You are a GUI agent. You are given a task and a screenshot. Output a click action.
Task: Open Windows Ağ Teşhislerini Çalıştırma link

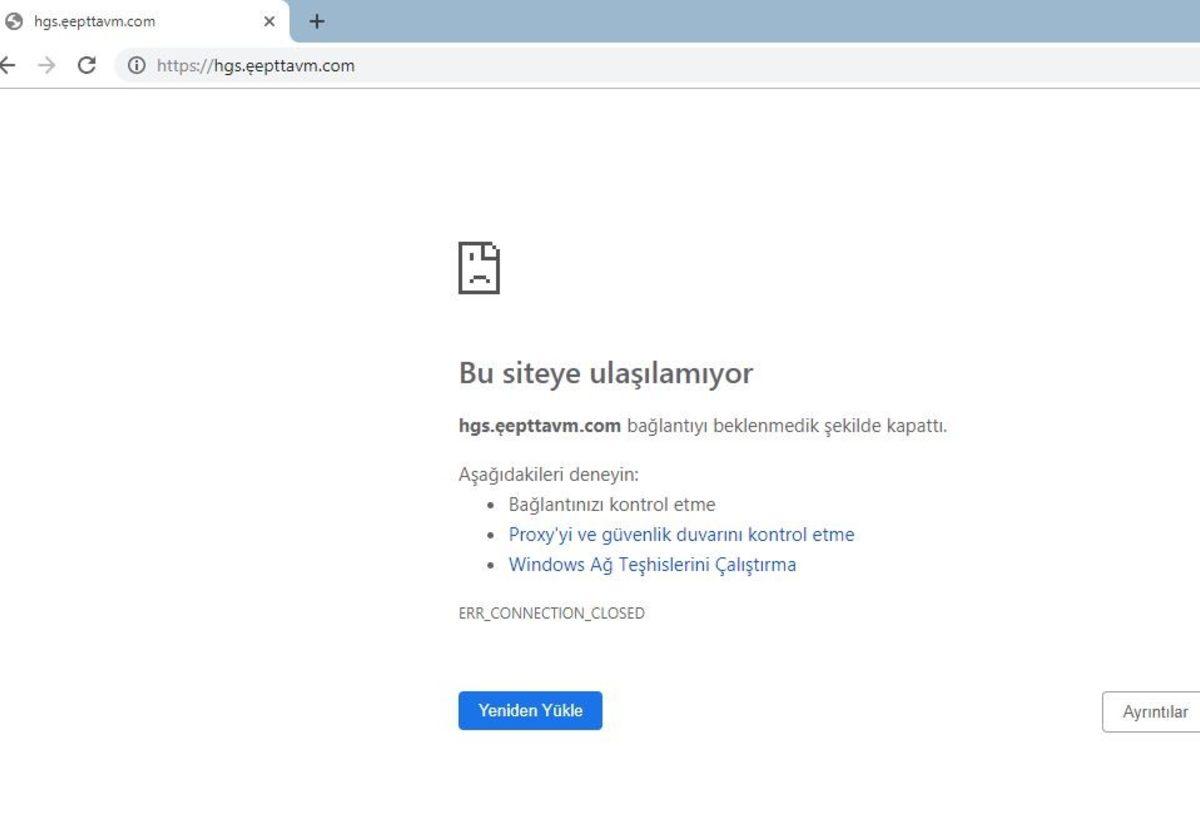[652, 565]
